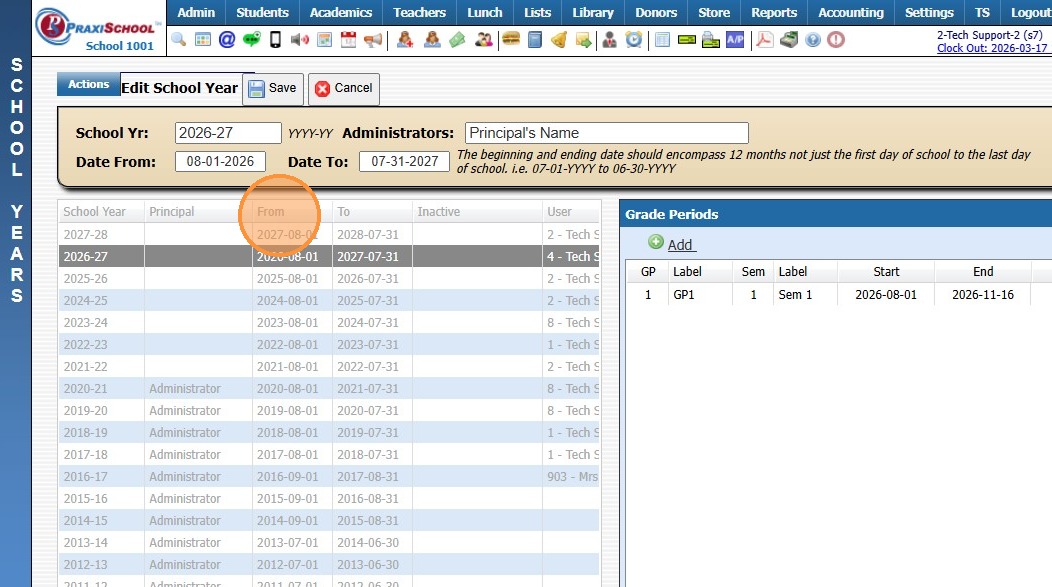Click the burger lunch icon
Screen dimensions: 1052x587
510,40
